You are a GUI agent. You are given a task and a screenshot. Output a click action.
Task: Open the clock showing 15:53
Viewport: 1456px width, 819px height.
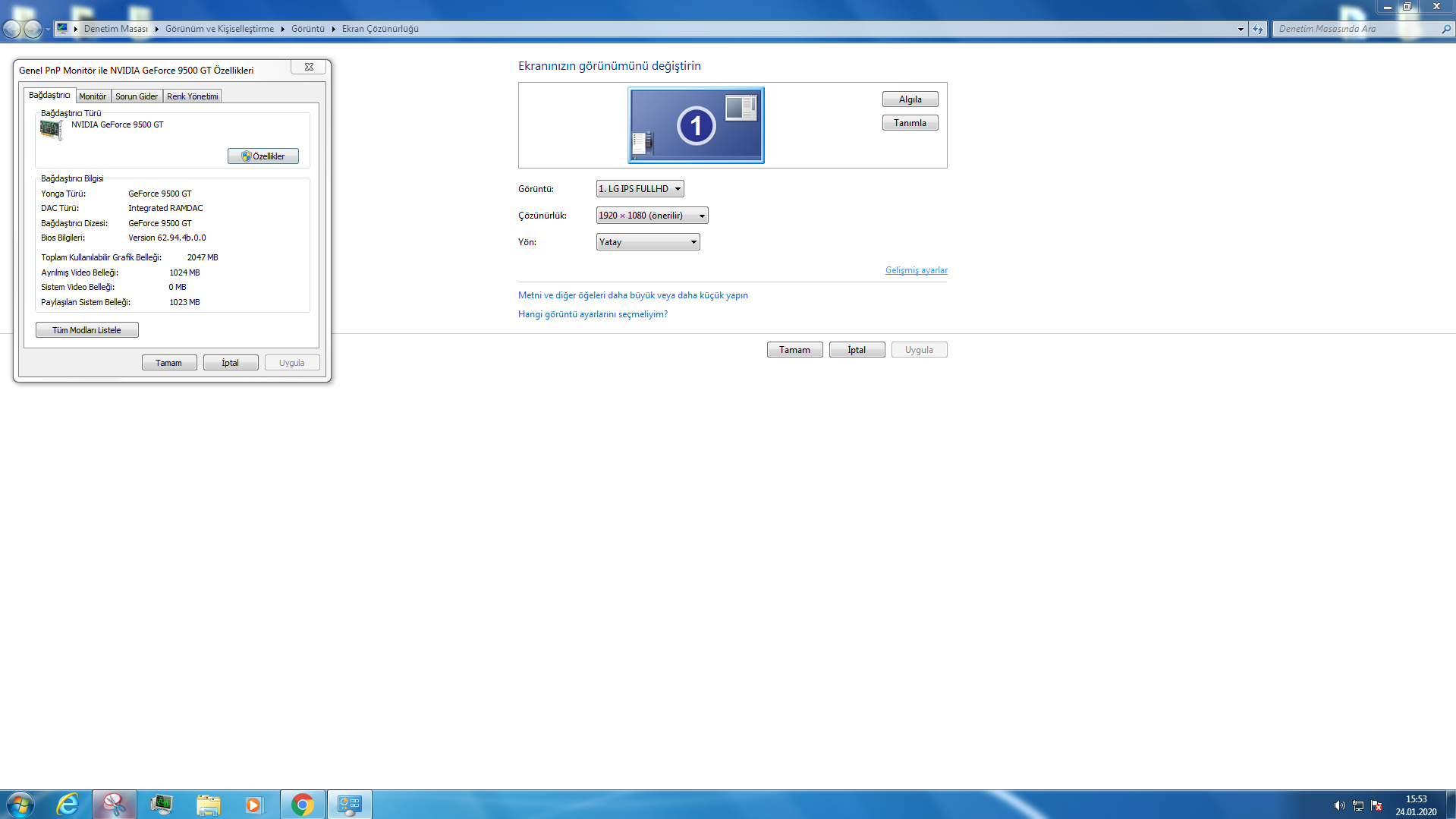[1416, 799]
